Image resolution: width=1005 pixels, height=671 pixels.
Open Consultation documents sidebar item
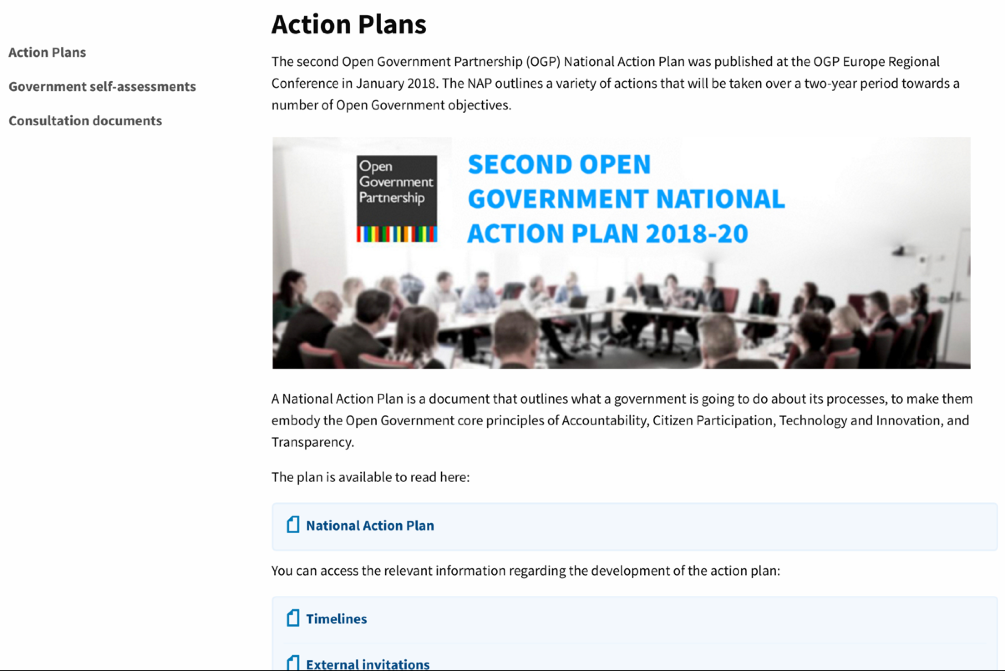[85, 120]
